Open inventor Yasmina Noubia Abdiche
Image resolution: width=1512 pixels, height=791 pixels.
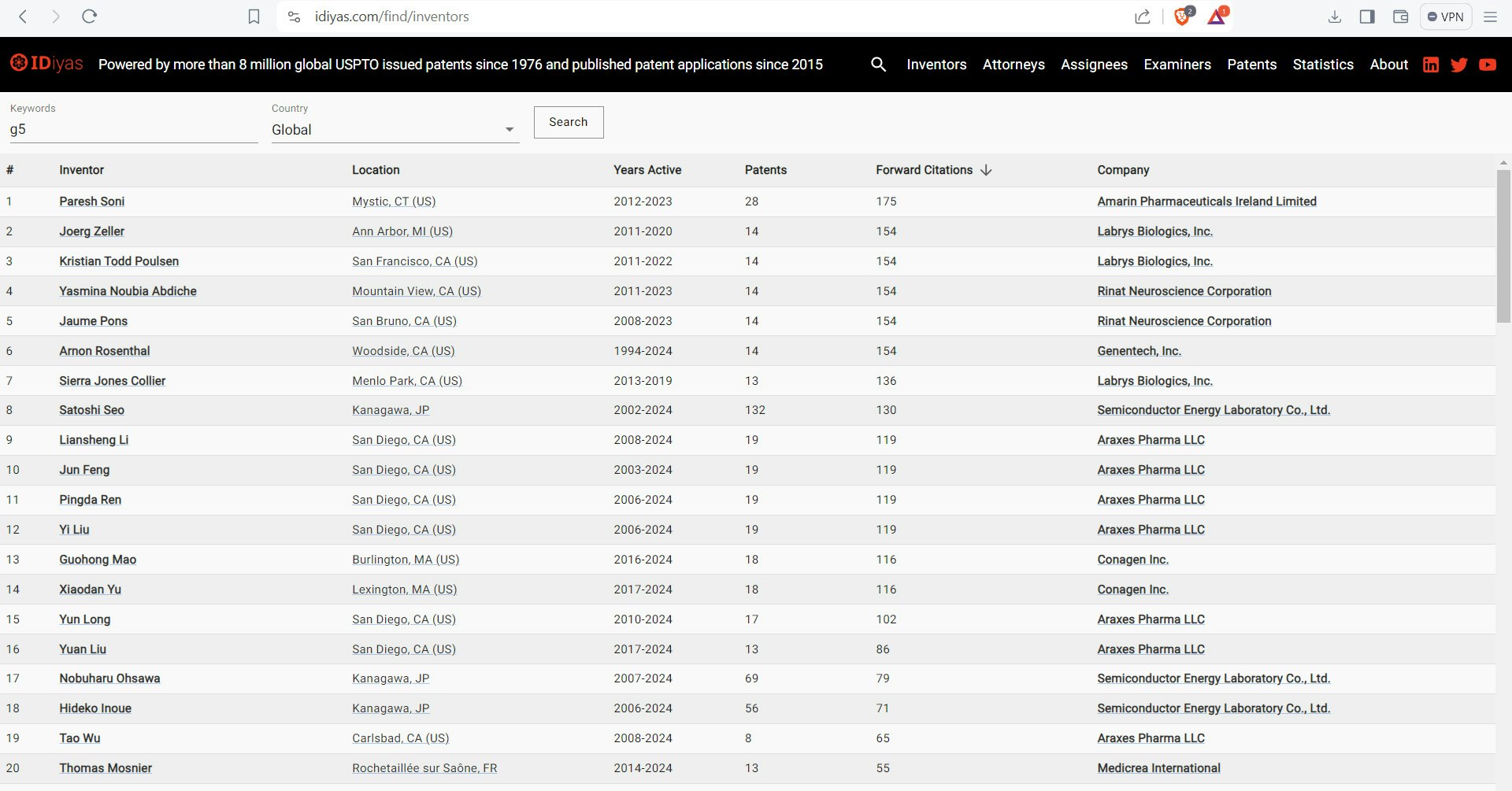[x=128, y=291]
